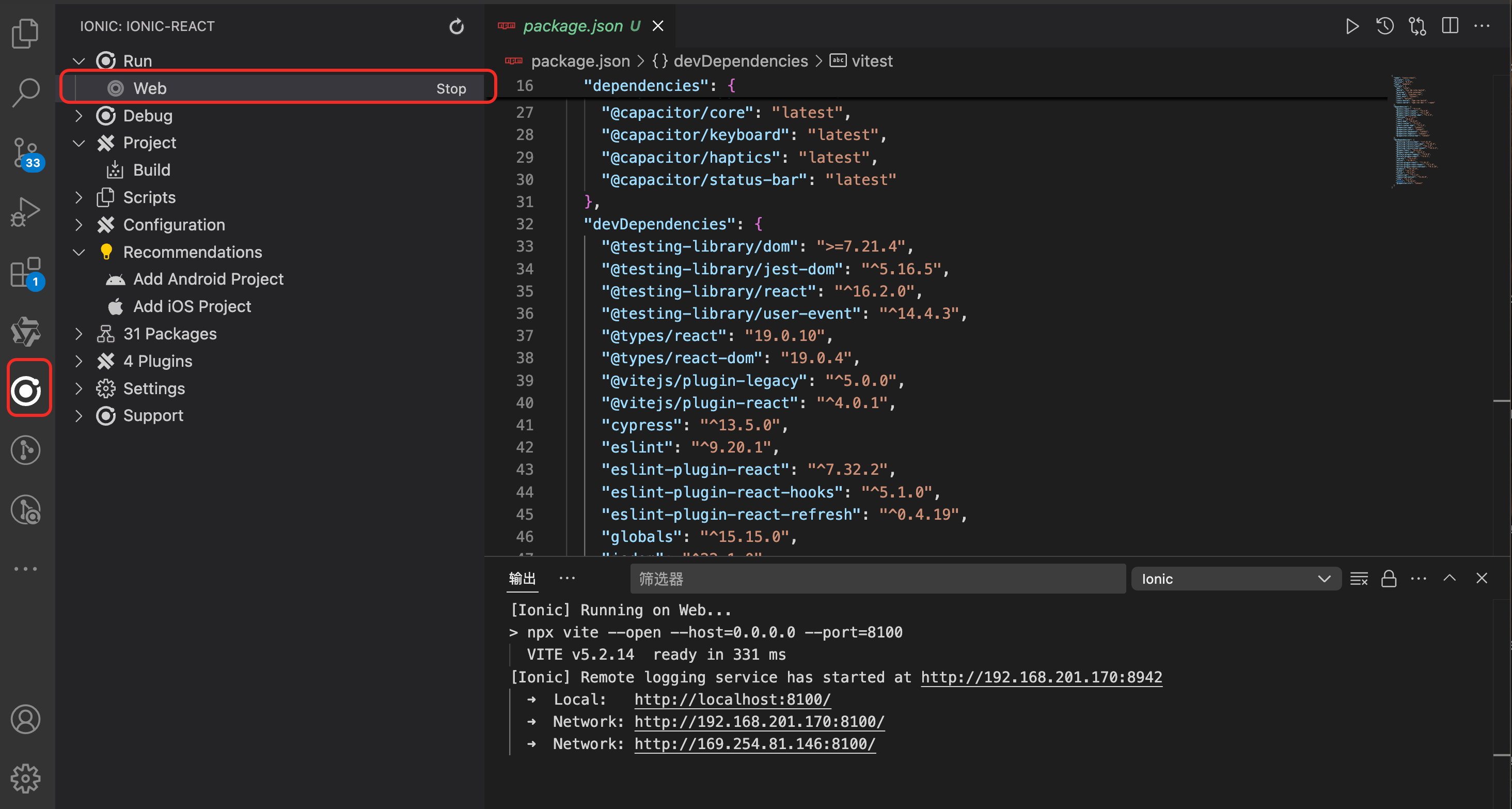Refresh the Ionic panel
Screen dimensions: 1512x809
tap(456, 26)
